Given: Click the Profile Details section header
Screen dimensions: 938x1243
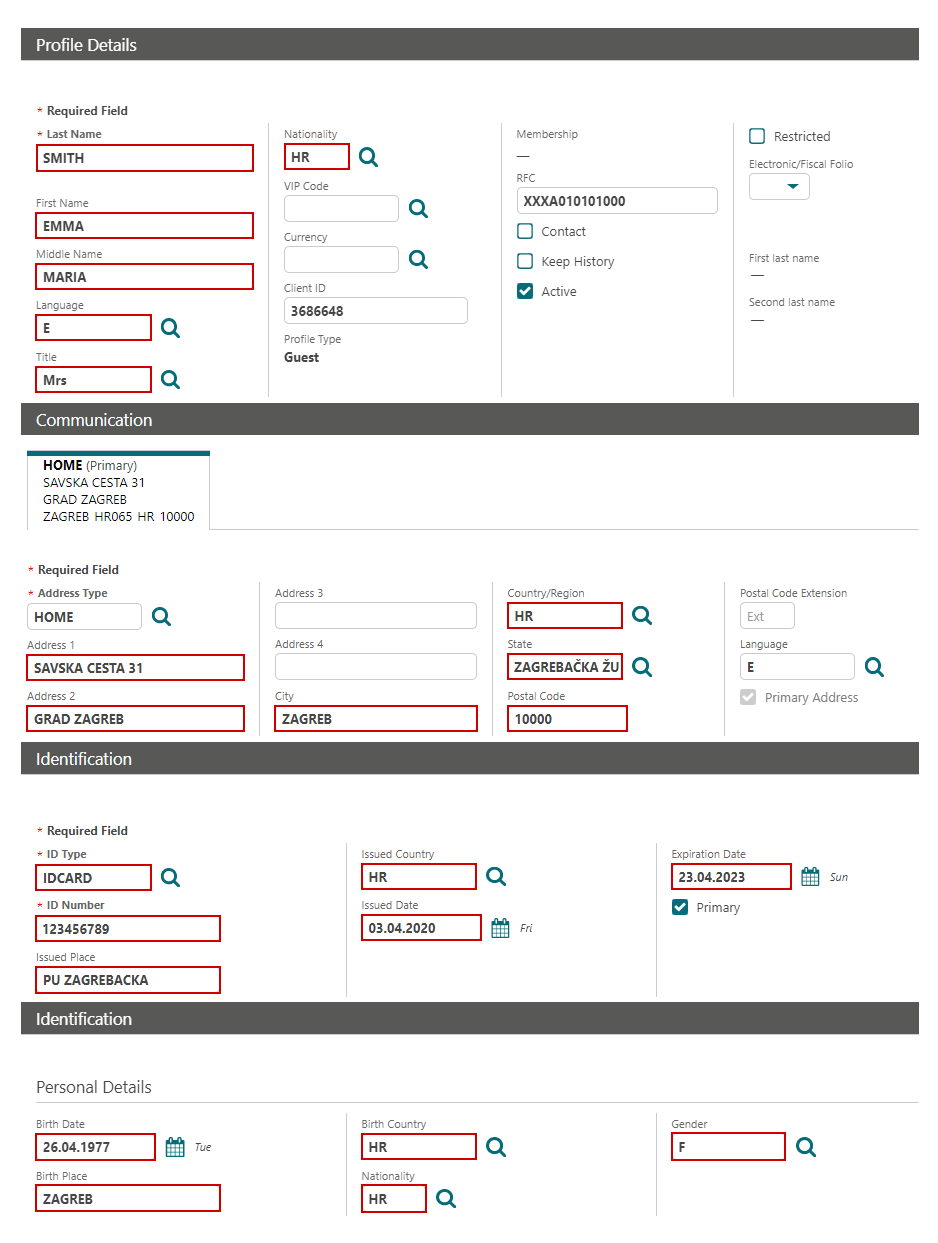Looking at the screenshot, I should [470, 45].
